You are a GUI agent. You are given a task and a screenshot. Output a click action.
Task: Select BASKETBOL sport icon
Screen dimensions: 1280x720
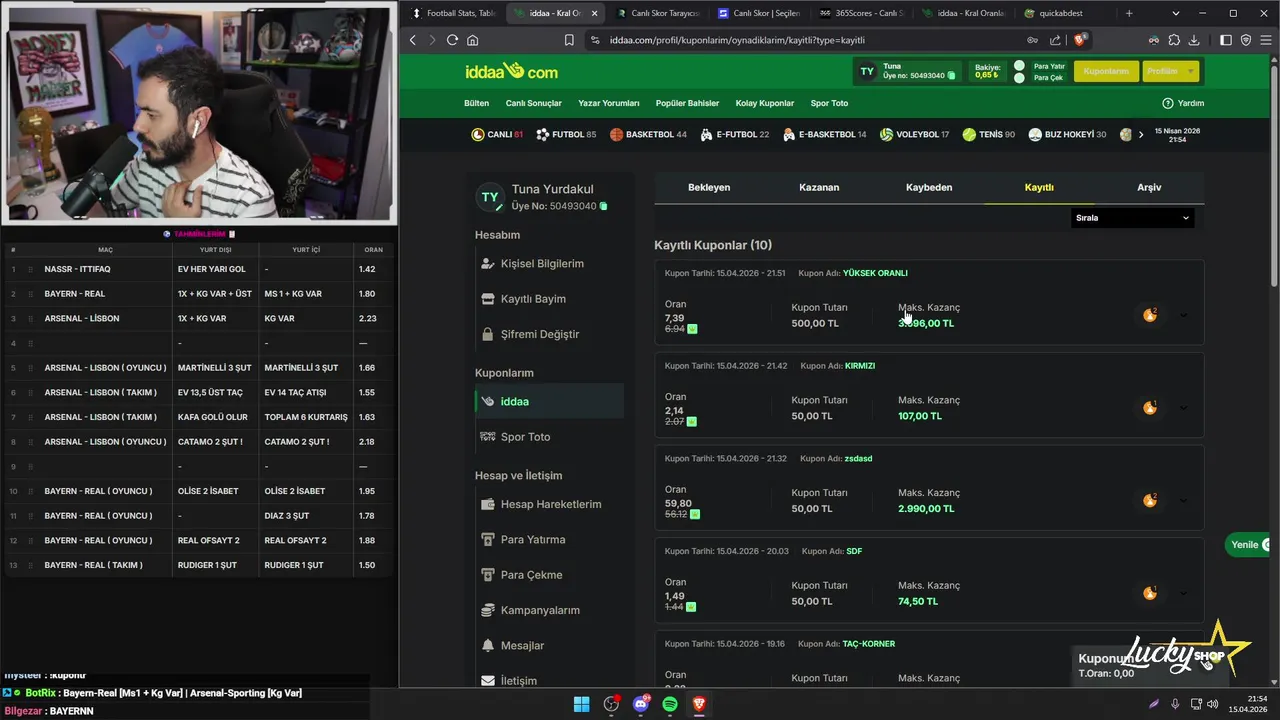[x=616, y=134]
